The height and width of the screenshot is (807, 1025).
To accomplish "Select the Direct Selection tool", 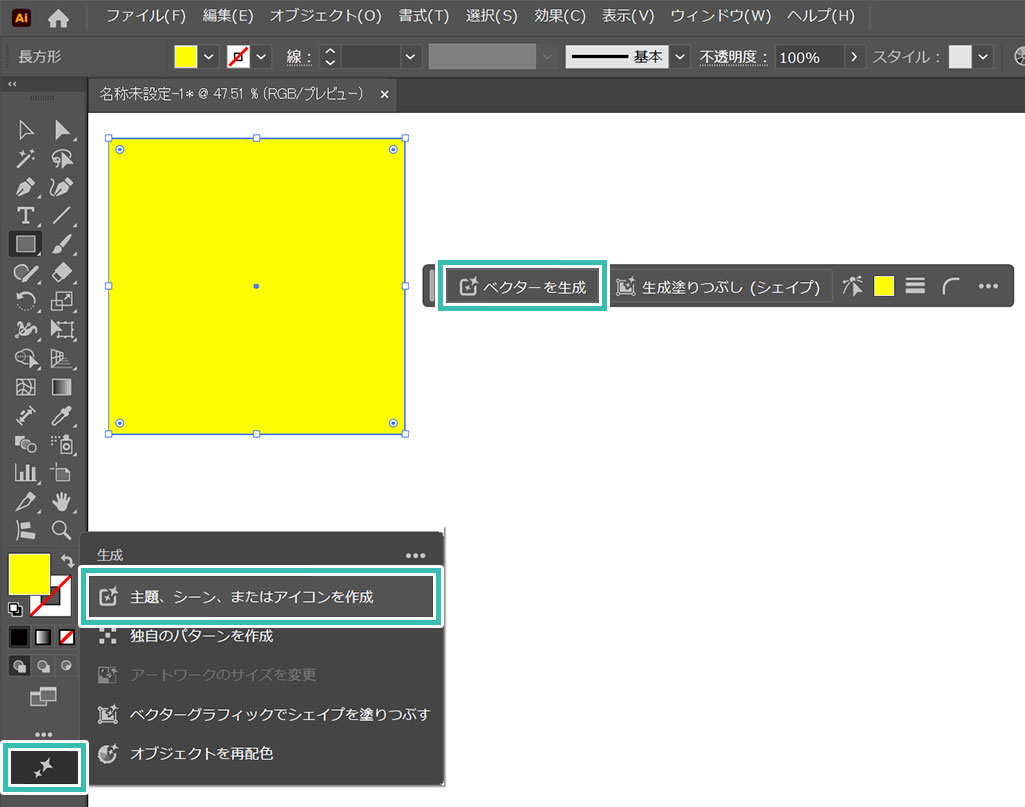I will click(x=62, y=130).
